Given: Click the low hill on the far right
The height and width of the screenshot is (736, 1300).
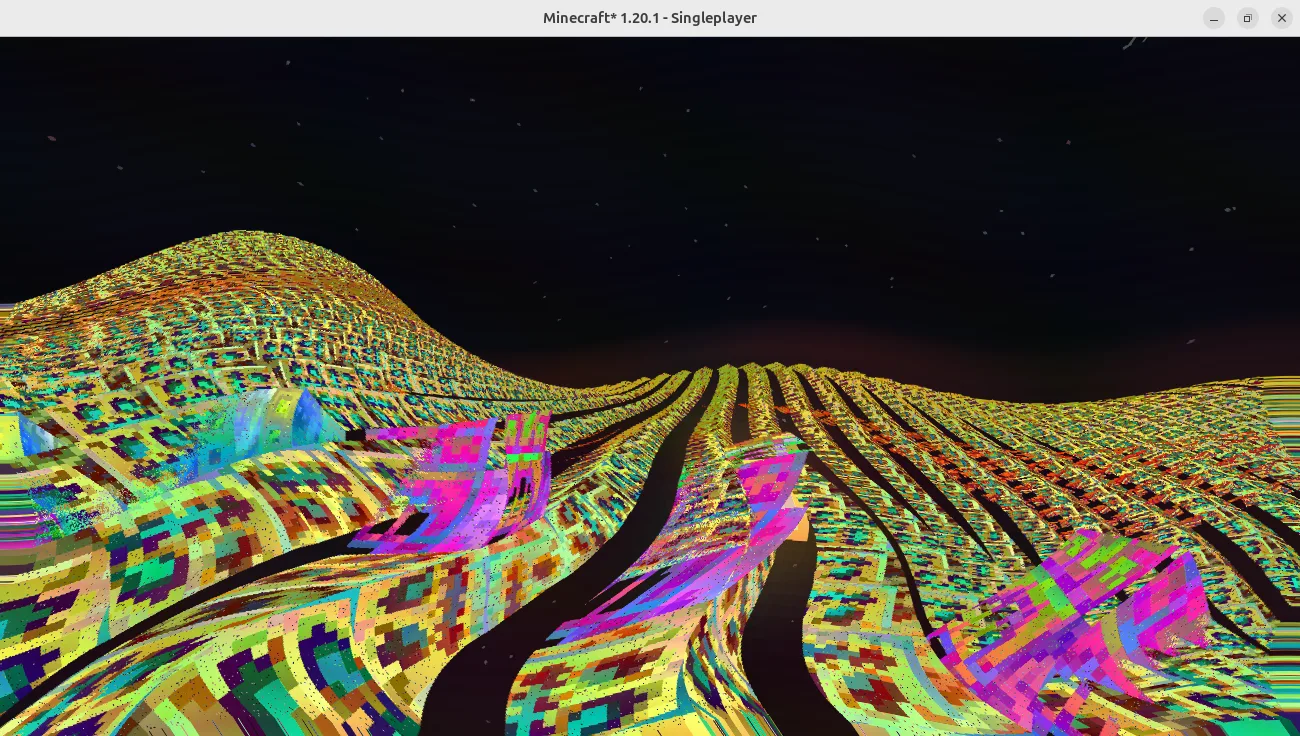Looking at the screenshot, I should (1200, 395).
